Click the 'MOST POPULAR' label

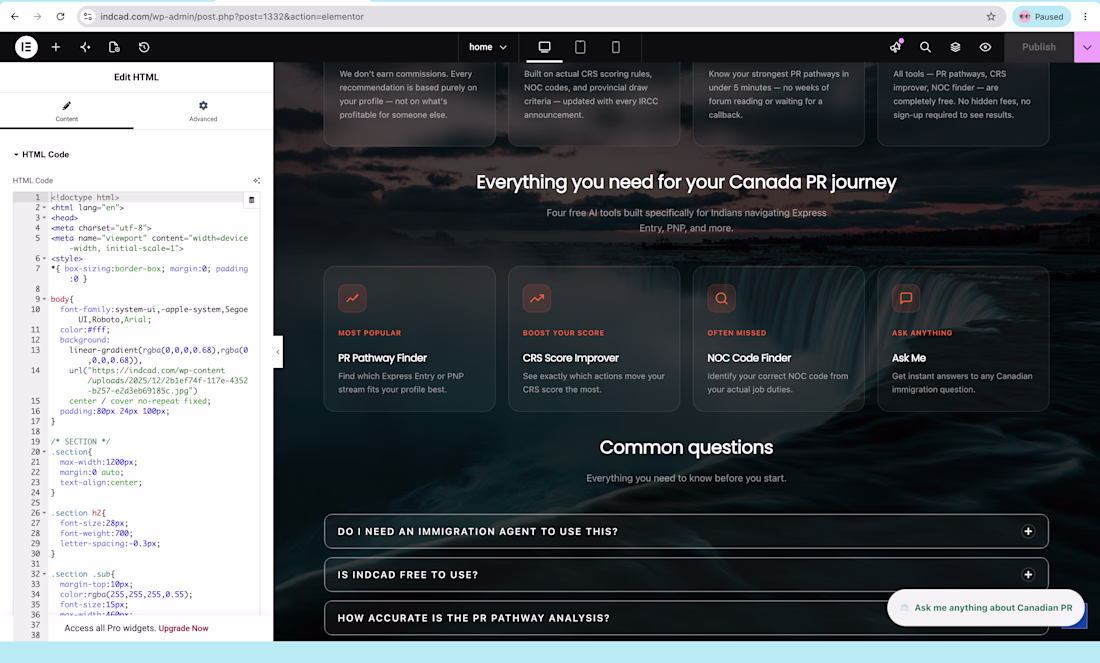[x=370, y=333]
